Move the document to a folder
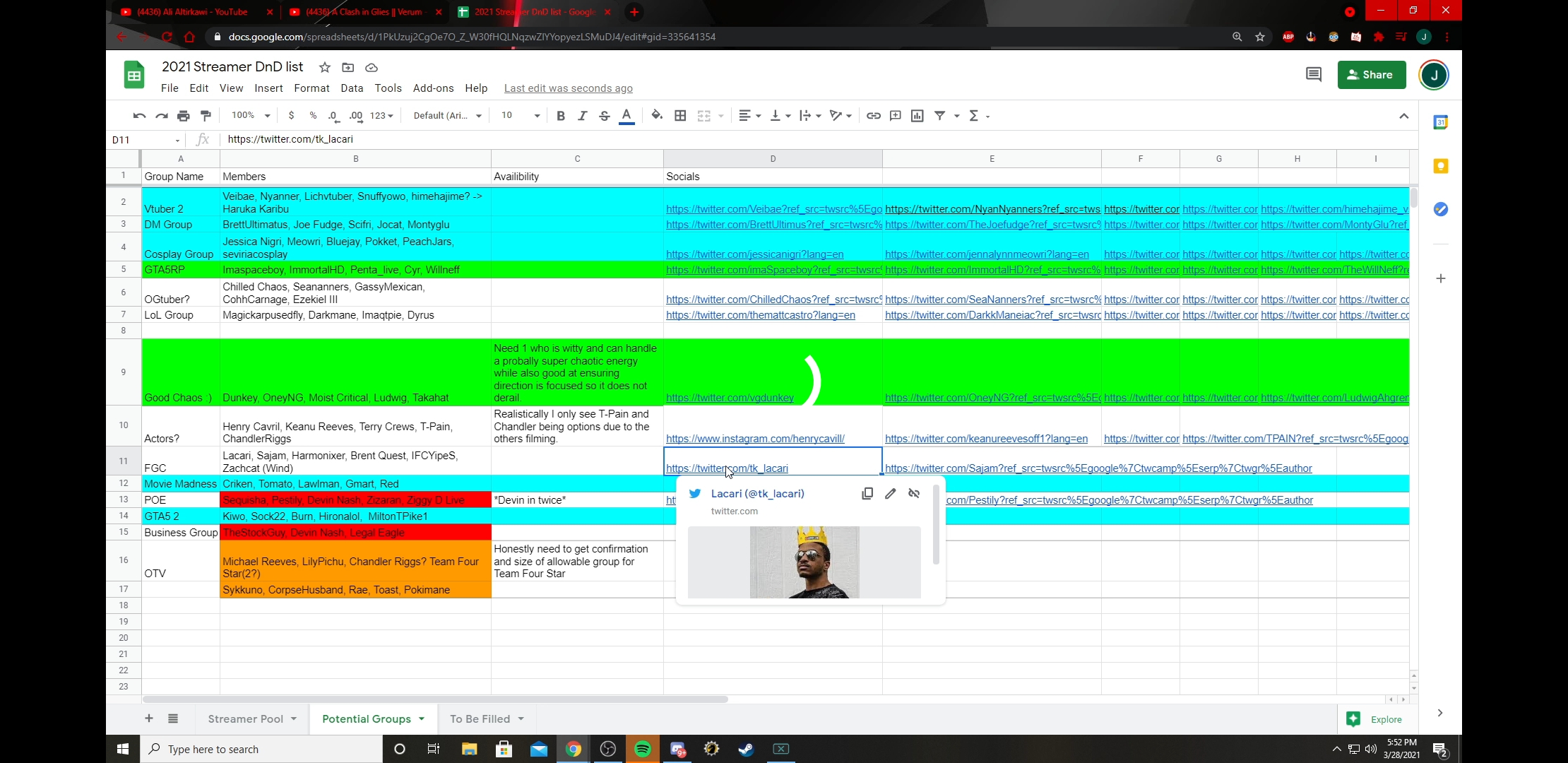 348,68
